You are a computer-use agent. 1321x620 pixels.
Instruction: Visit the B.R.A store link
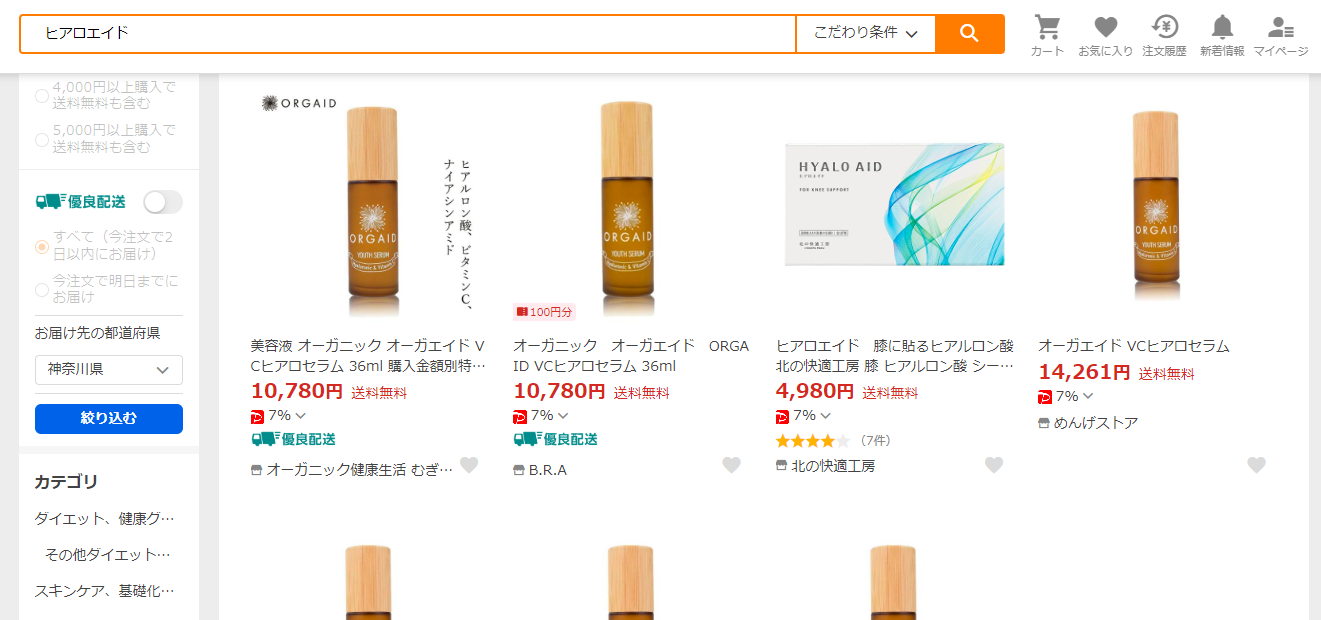(548, 470)
